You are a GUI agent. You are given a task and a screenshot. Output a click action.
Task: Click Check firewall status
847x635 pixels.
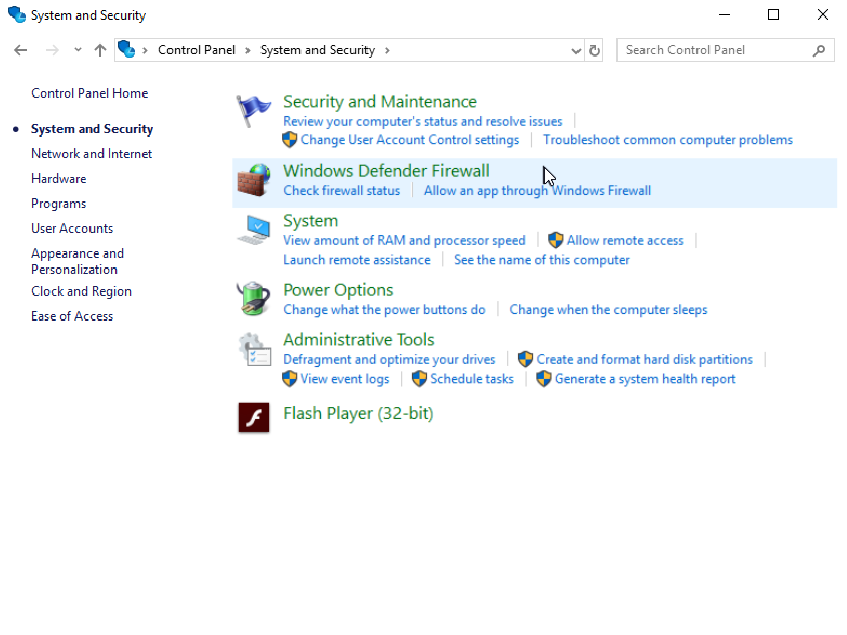tap(341, 191)
